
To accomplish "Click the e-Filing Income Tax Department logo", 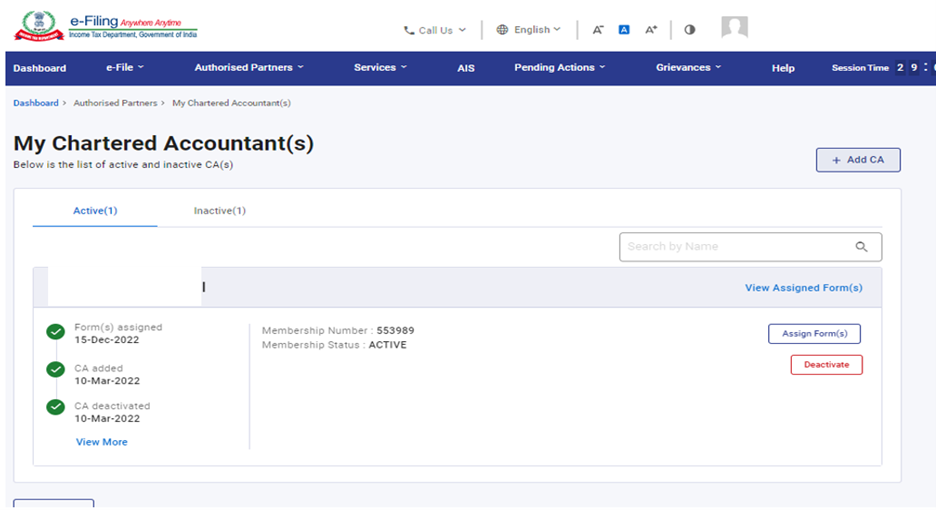I will click(x=105, y=27).
